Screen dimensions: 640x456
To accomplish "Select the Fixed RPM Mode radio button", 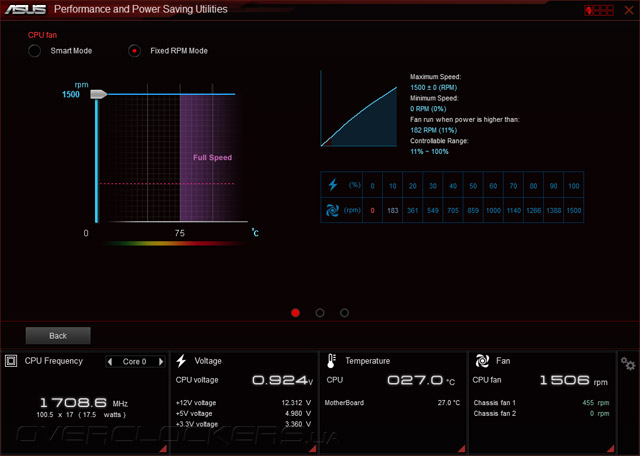I will click(x=134, y=51).
